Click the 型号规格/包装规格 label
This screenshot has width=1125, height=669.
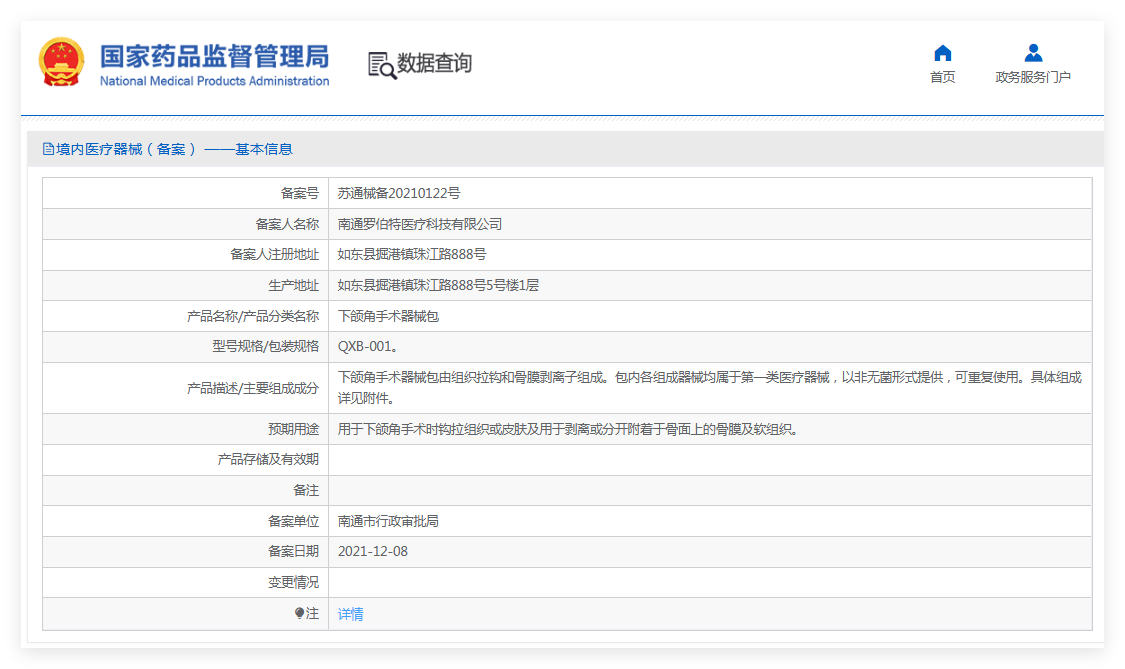(265, 347)
